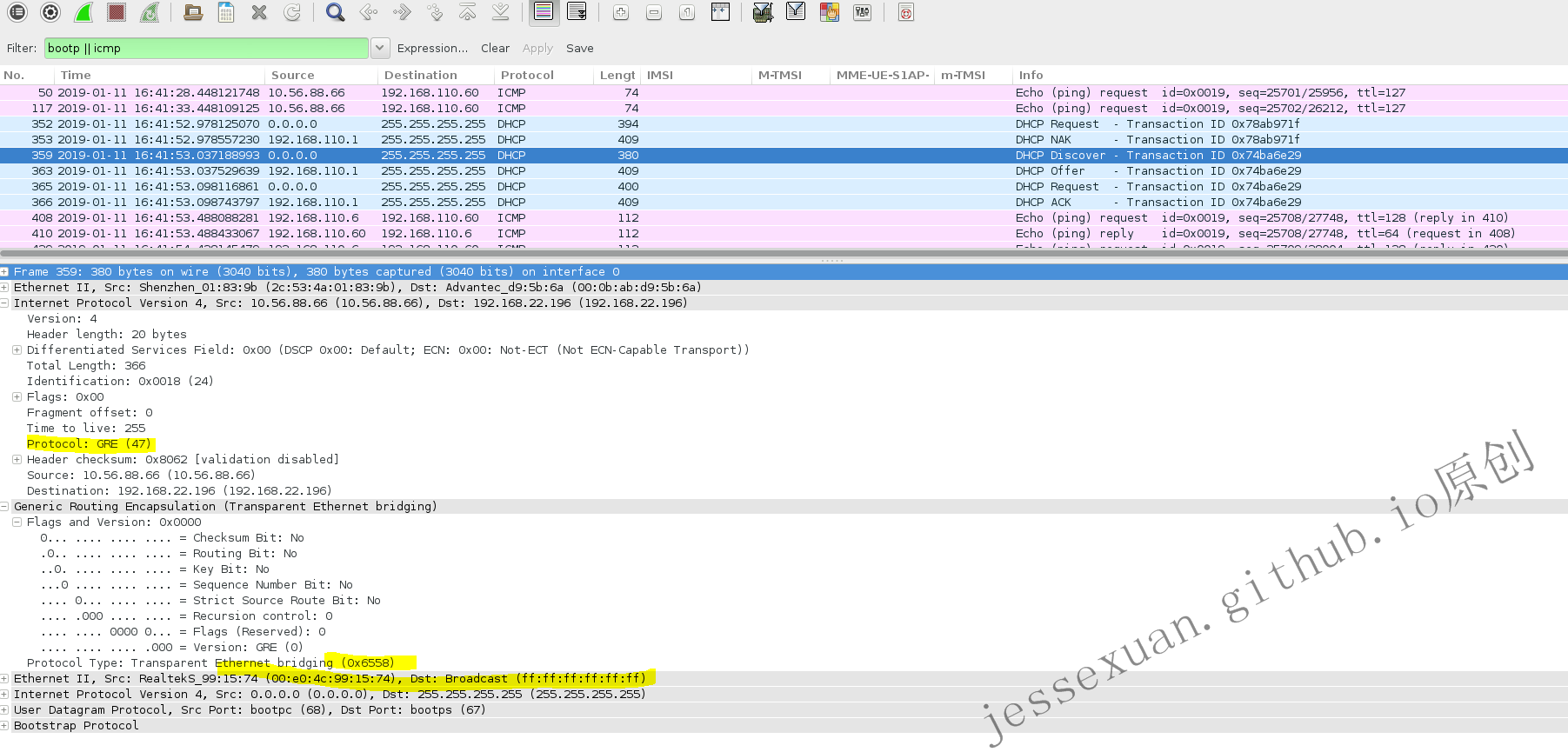Toggle packet list colorization

[x=544, y=12]
